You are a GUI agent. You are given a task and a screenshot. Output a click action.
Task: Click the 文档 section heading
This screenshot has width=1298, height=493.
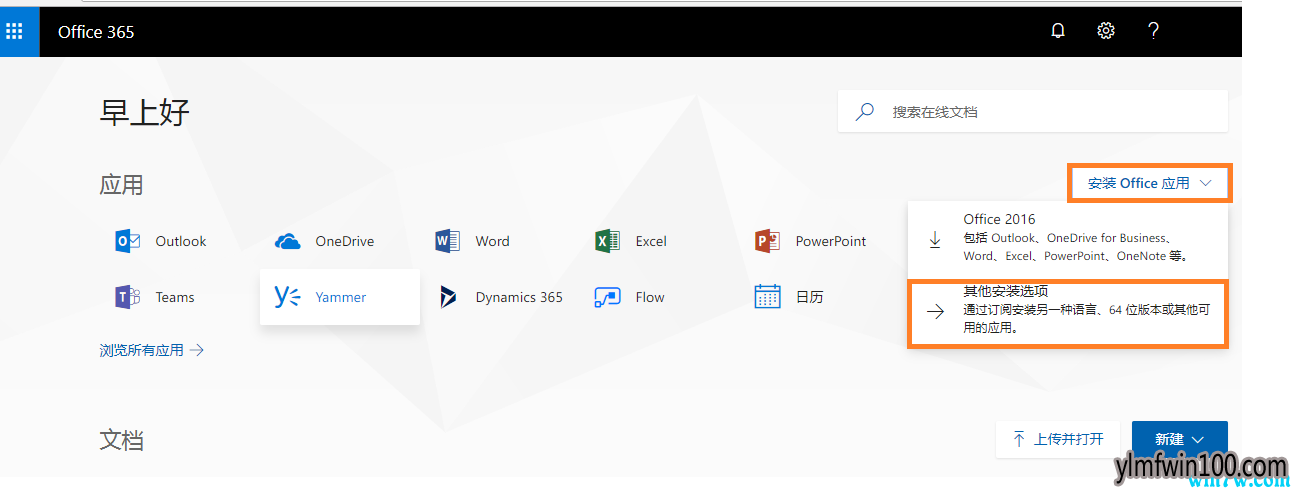pos(121,440)
